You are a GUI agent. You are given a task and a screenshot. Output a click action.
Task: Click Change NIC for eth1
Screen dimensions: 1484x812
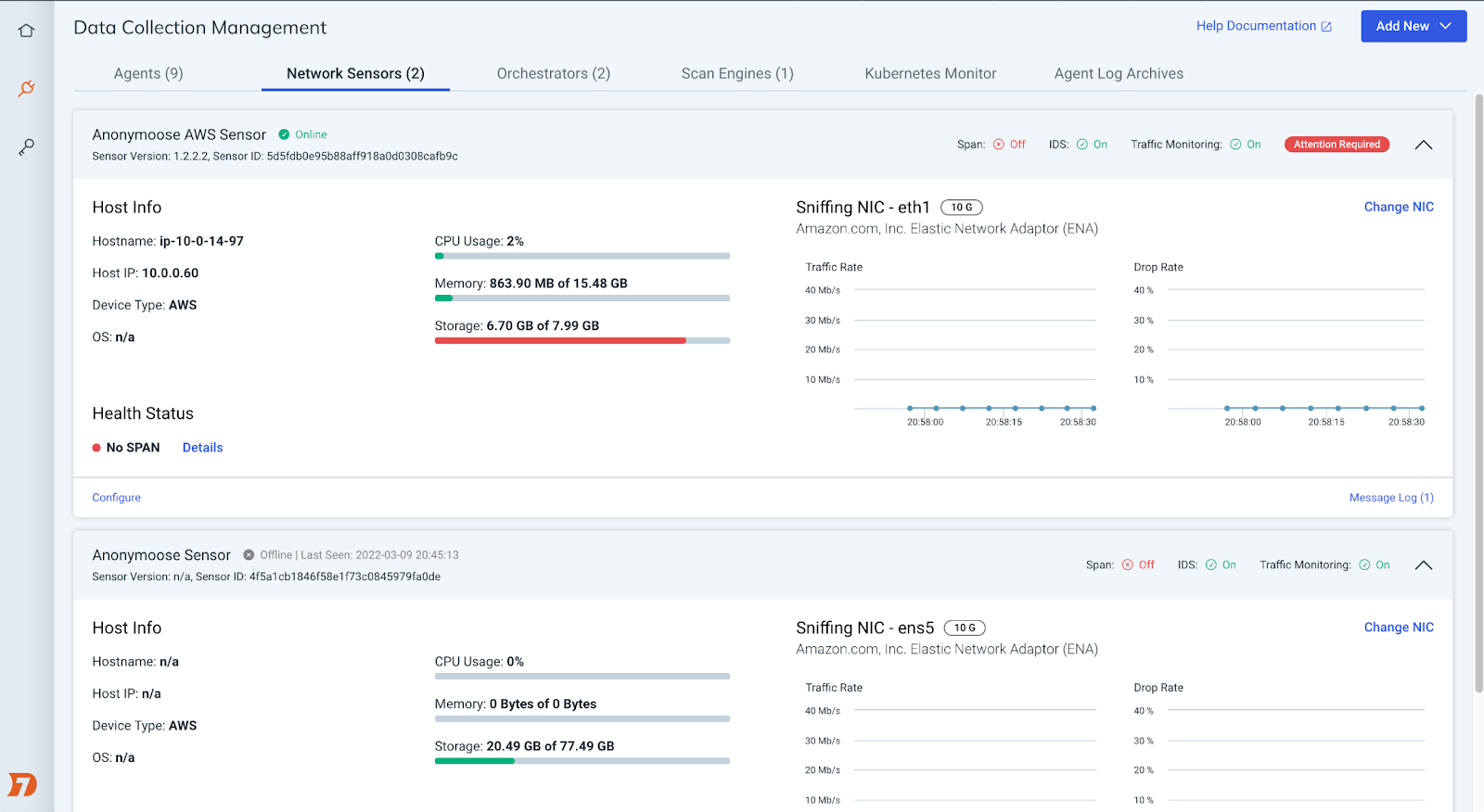point(1398,207)
